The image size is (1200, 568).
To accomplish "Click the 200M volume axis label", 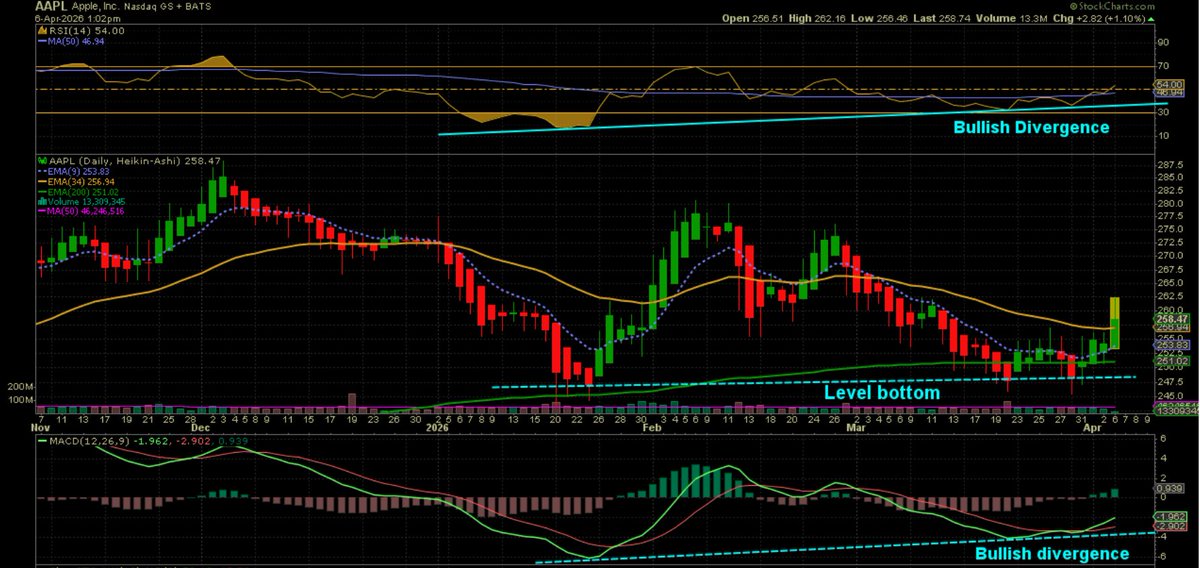I will click(21, 385).
